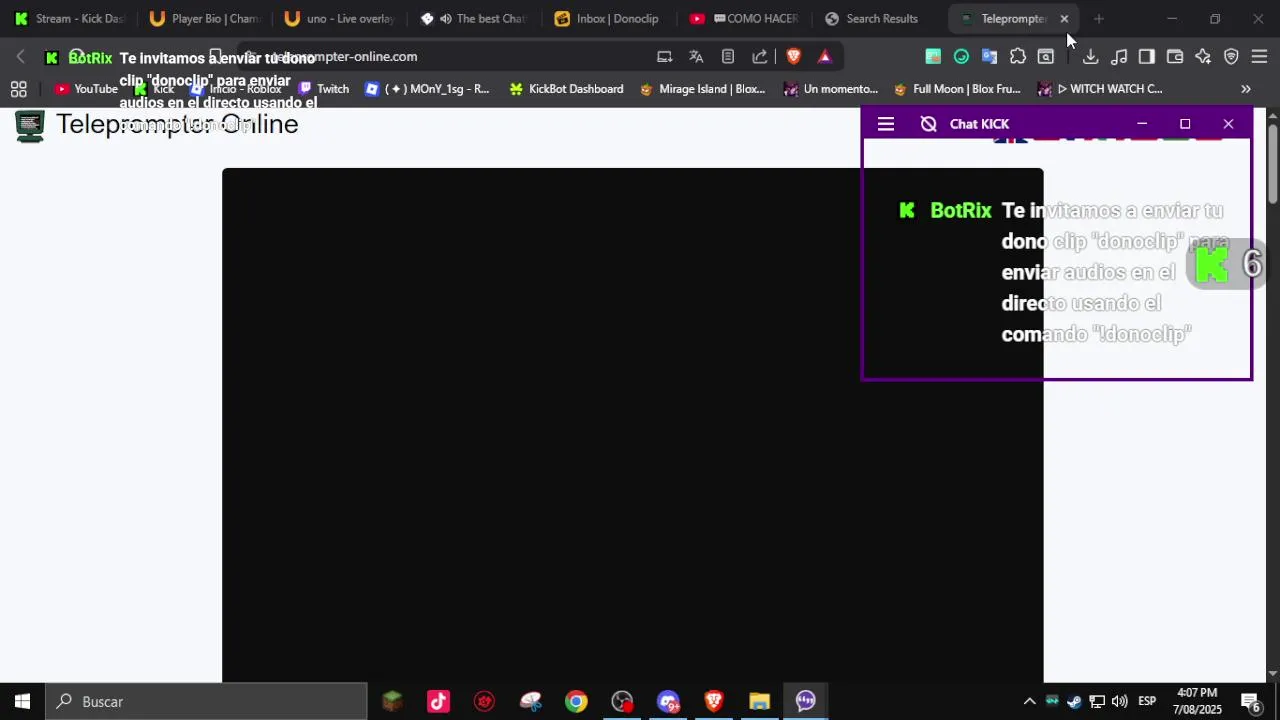Viewport: 1280px width, 720px height.
Task: Go back with the browser back arrow
Action: pyautogui.click(x=21, y=57)
